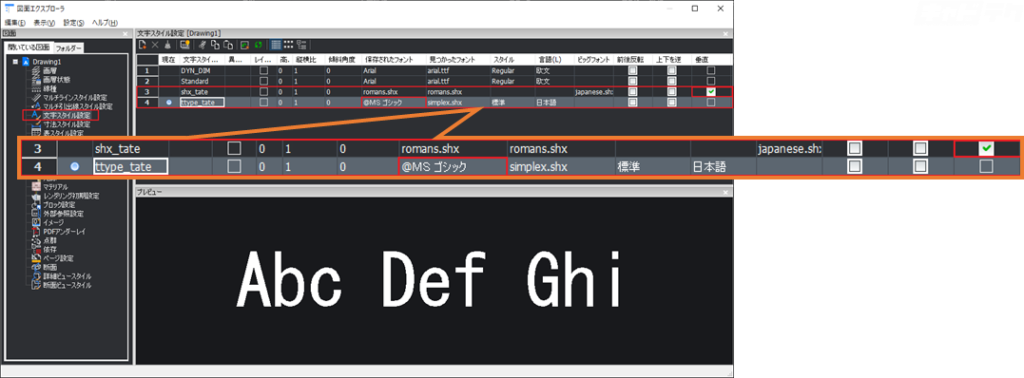Open ページ設定 in the tree

[58, 259]
